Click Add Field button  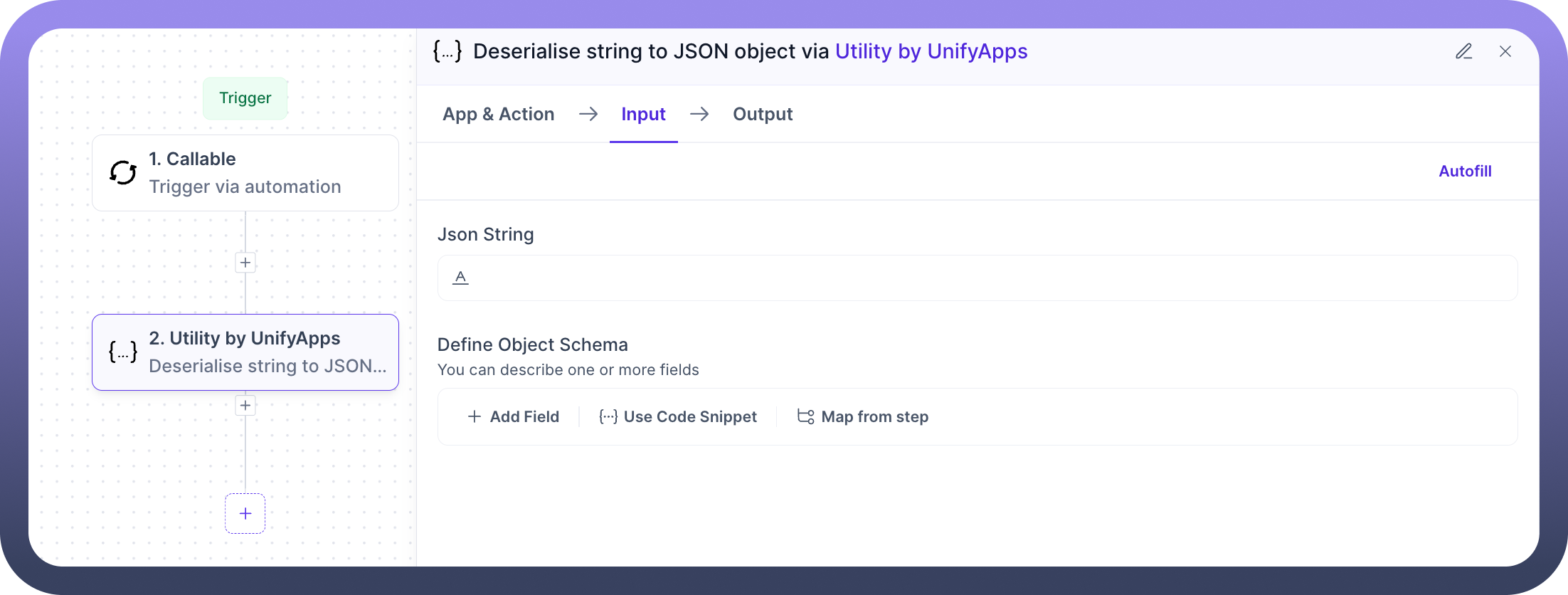point(514,416)
